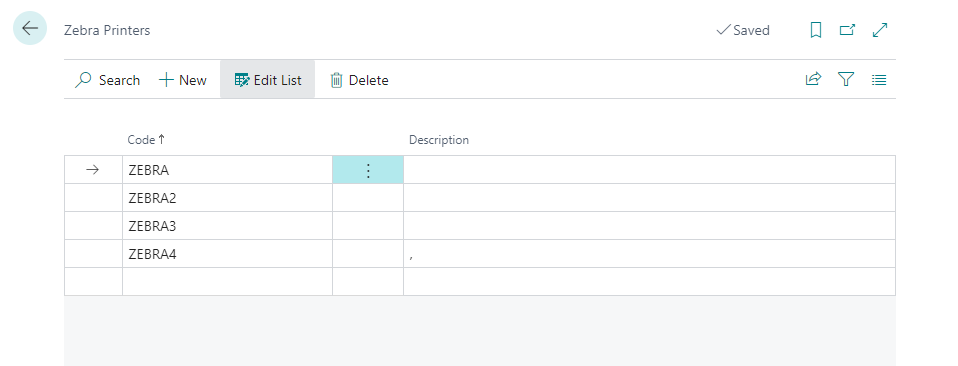
Task: Select the ZEBRA row arrow indicator
Action: pos(93,170)
